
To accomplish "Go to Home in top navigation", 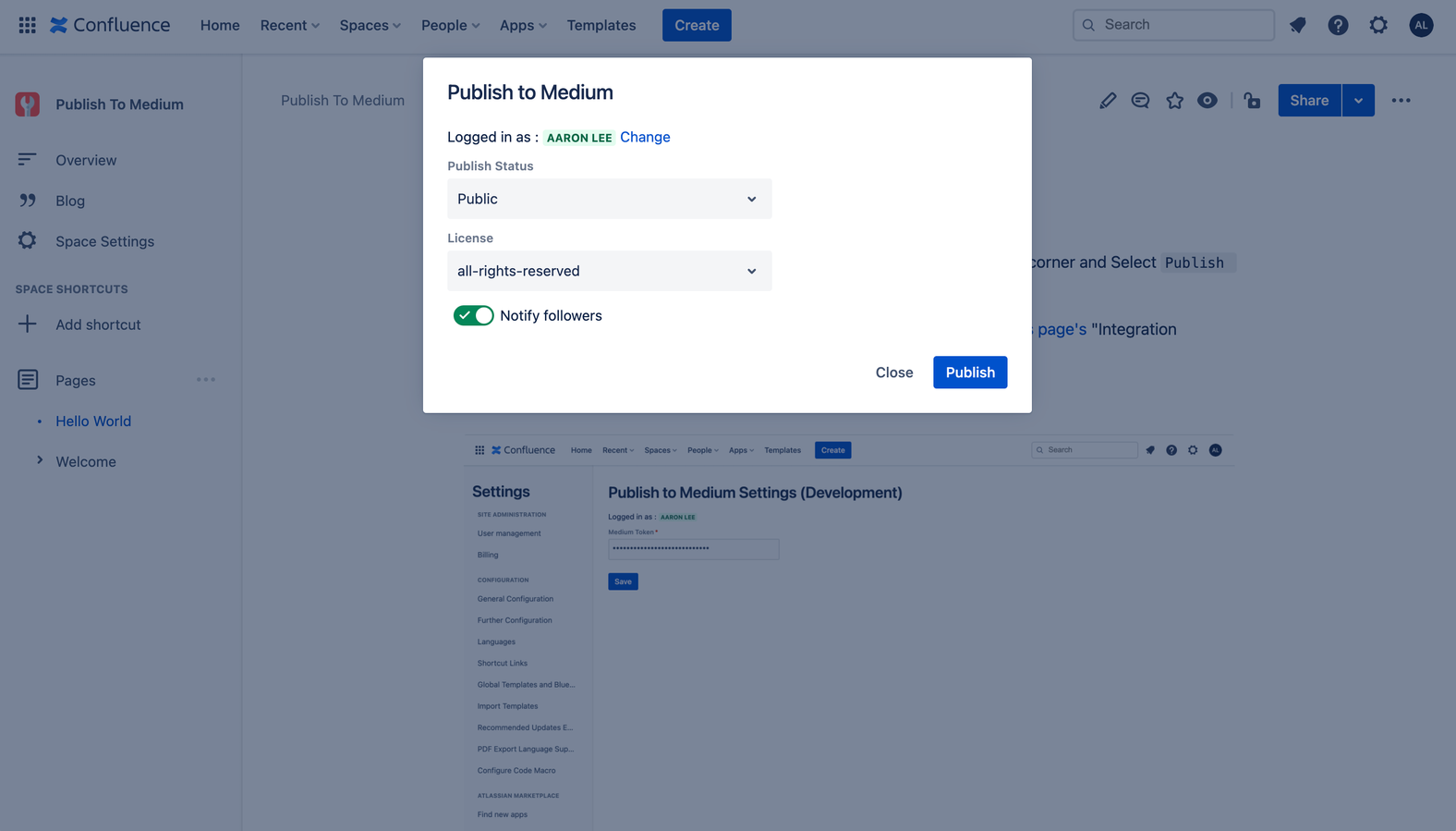I will pos(220,25).
